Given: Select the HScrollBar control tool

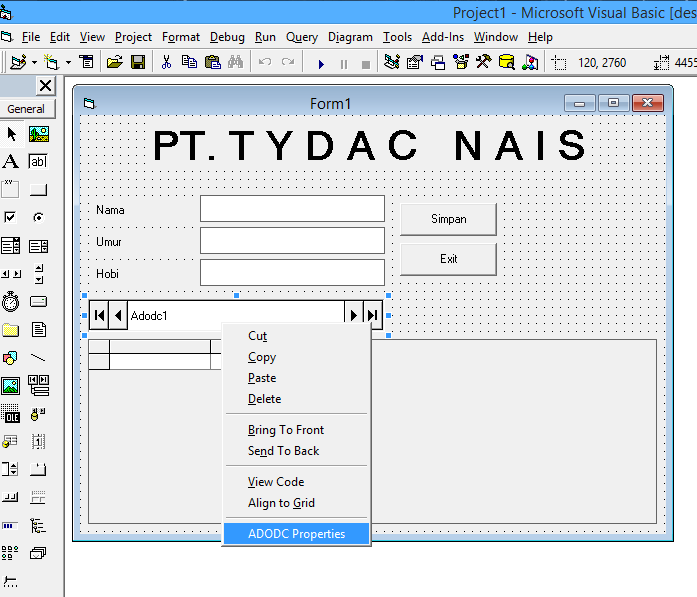Looking at the screenshot, I should click(x=11, y=274).
